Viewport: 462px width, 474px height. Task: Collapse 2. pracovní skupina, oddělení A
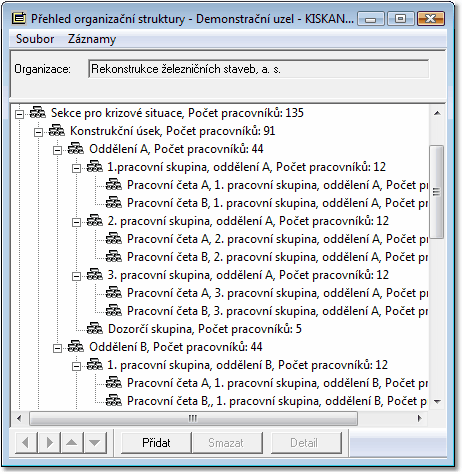pyautogui.click(x=77, y=222)
